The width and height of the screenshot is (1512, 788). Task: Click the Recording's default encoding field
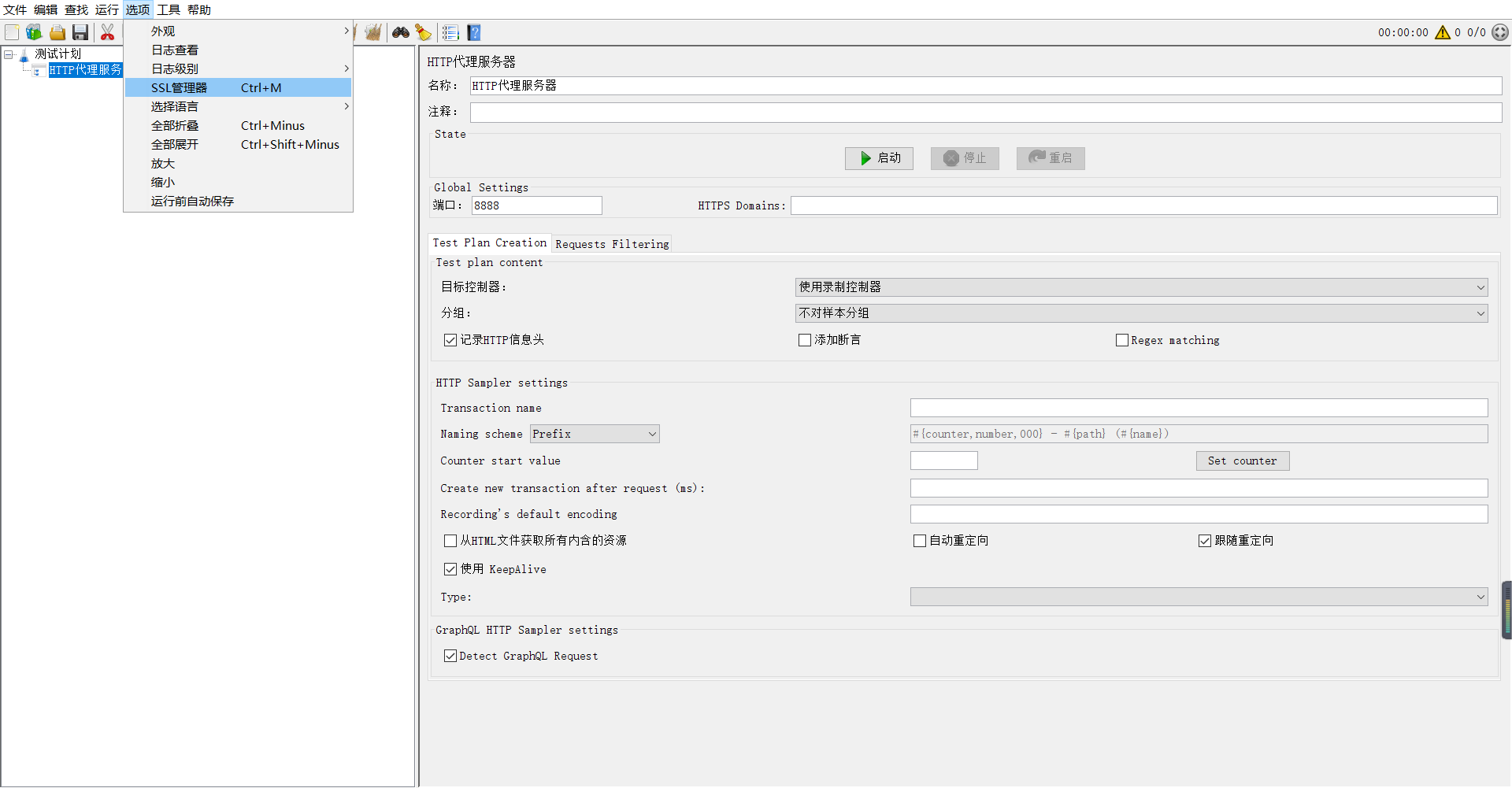pyautogui.click(x=1199, y=514)
